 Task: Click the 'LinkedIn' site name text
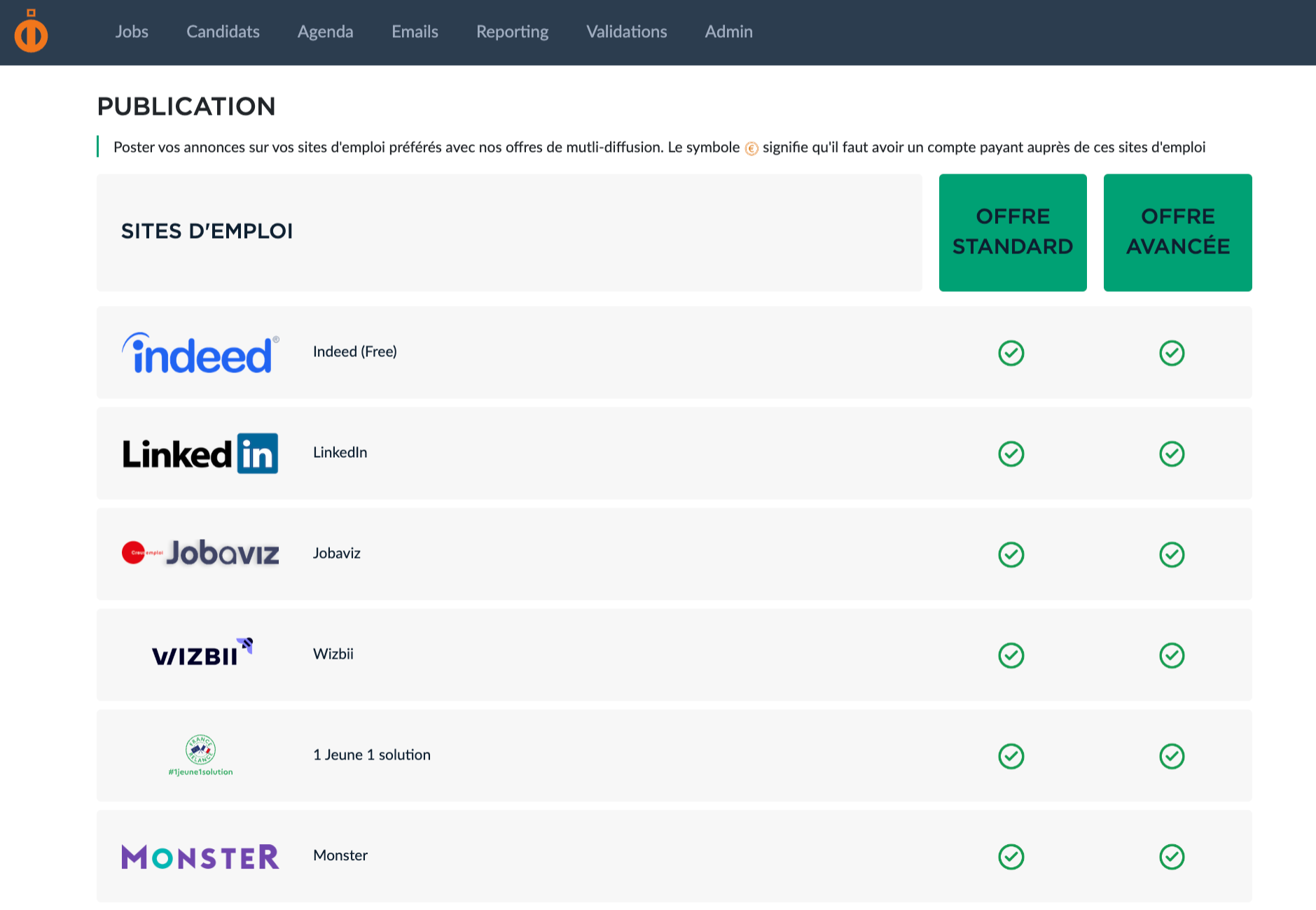point(340,452)
